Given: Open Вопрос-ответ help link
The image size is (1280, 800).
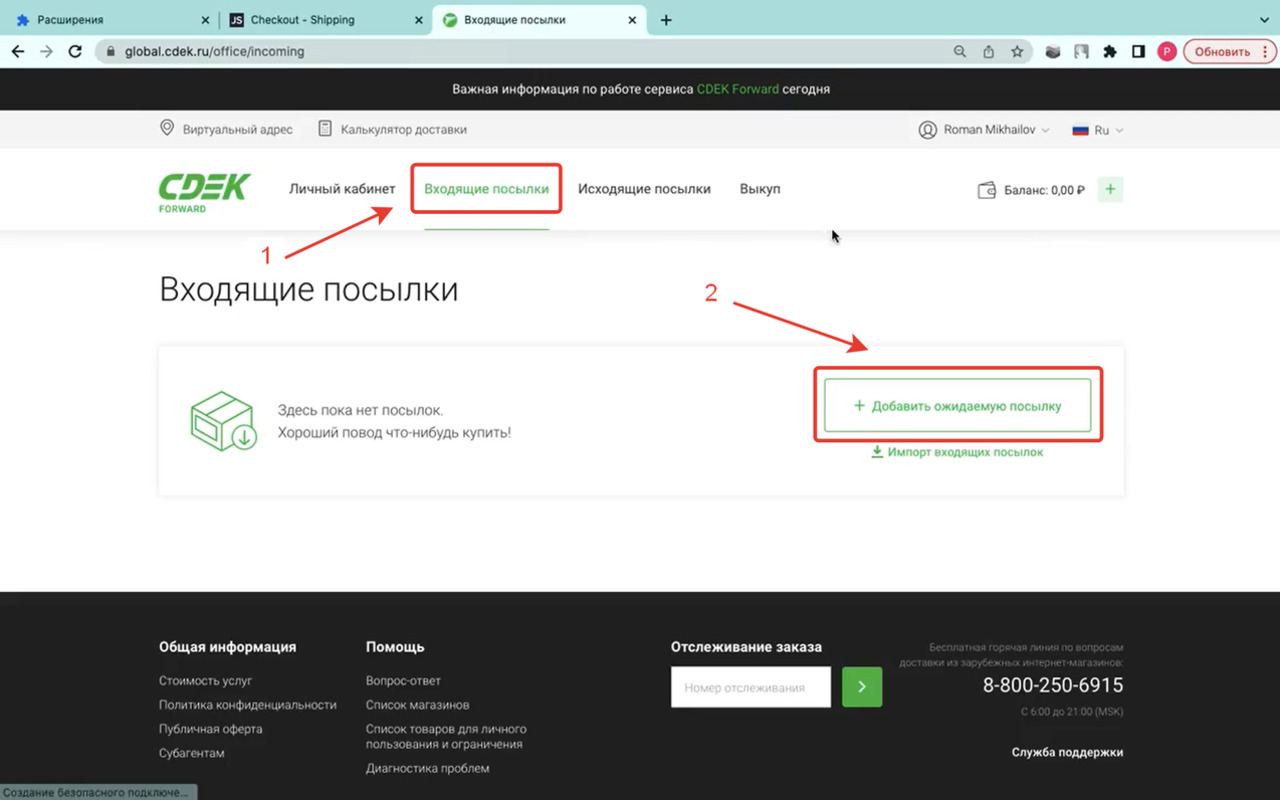Looking at the screenshot, I should 403,681.
